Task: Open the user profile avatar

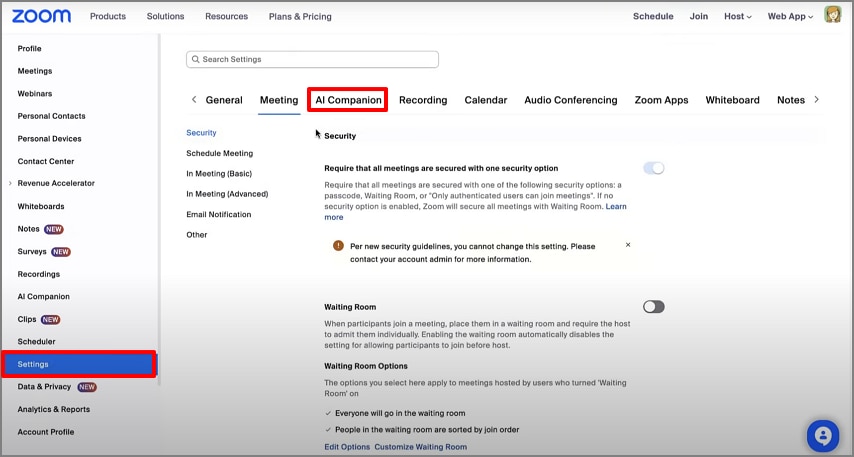Action: tap(832, 15)
